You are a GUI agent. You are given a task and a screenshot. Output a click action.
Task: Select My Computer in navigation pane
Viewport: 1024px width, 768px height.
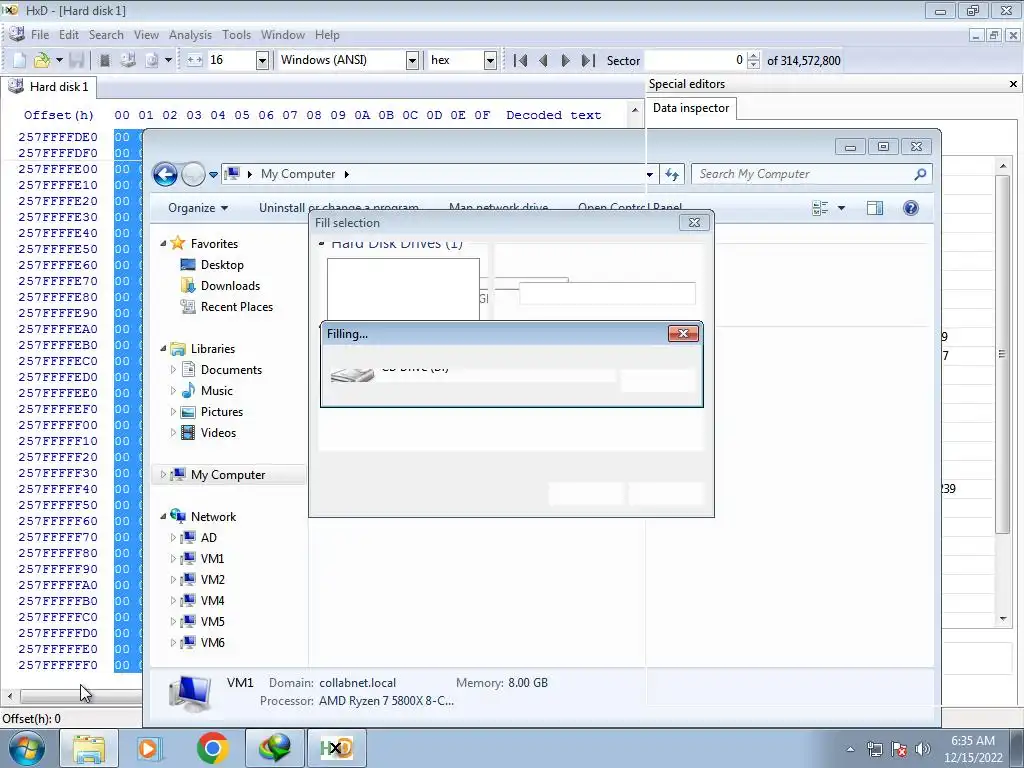(228, 475)
